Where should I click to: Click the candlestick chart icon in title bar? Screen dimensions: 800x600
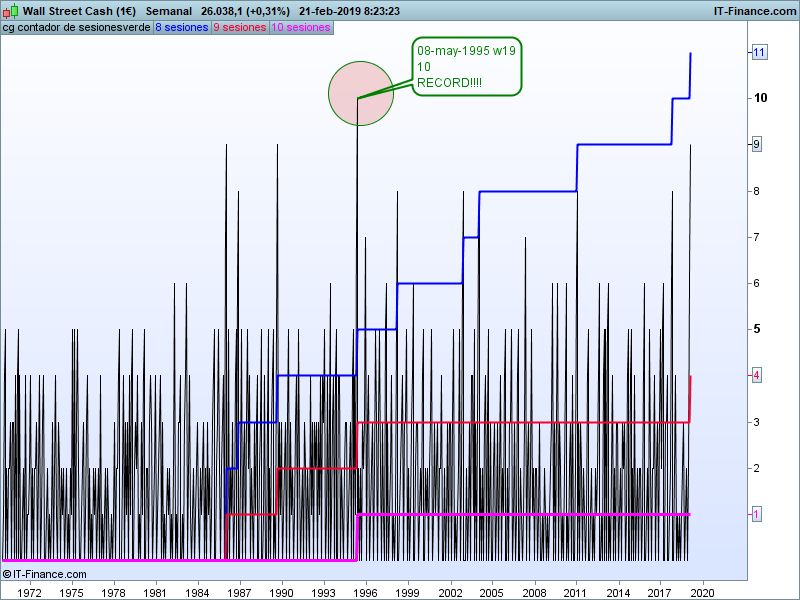pos(10,11)
